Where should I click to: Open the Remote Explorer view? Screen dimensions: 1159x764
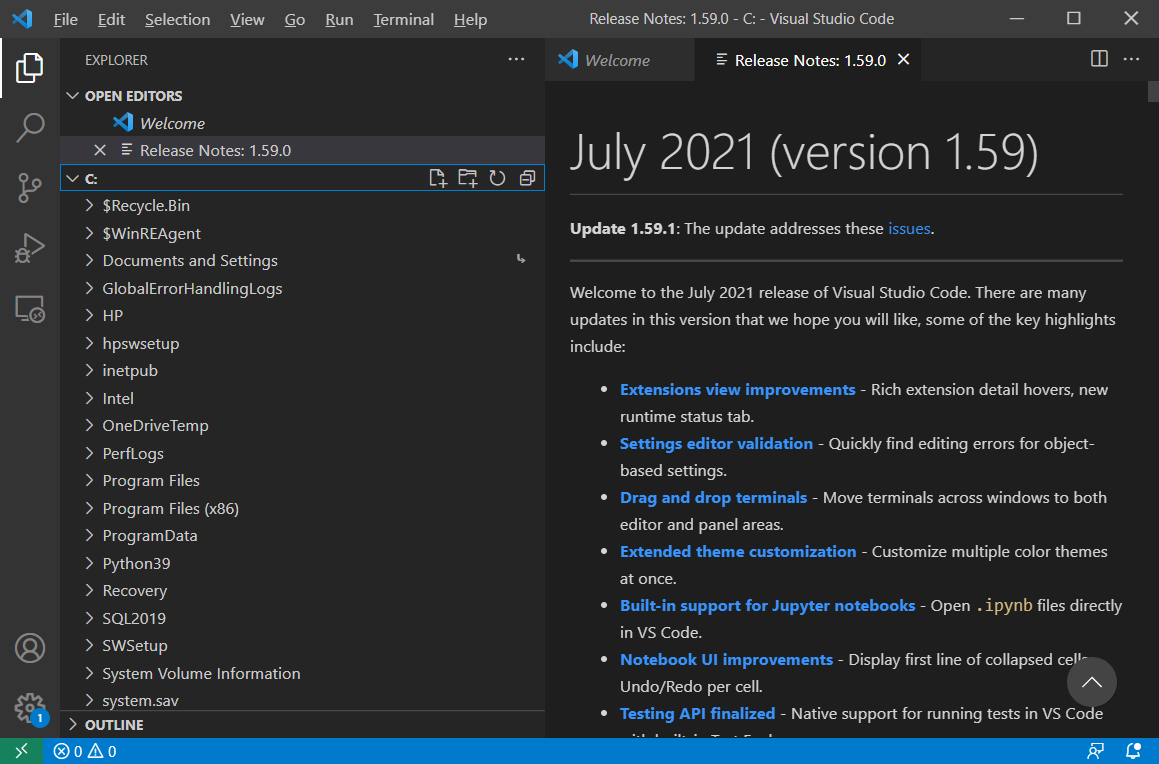pos(30,308)
